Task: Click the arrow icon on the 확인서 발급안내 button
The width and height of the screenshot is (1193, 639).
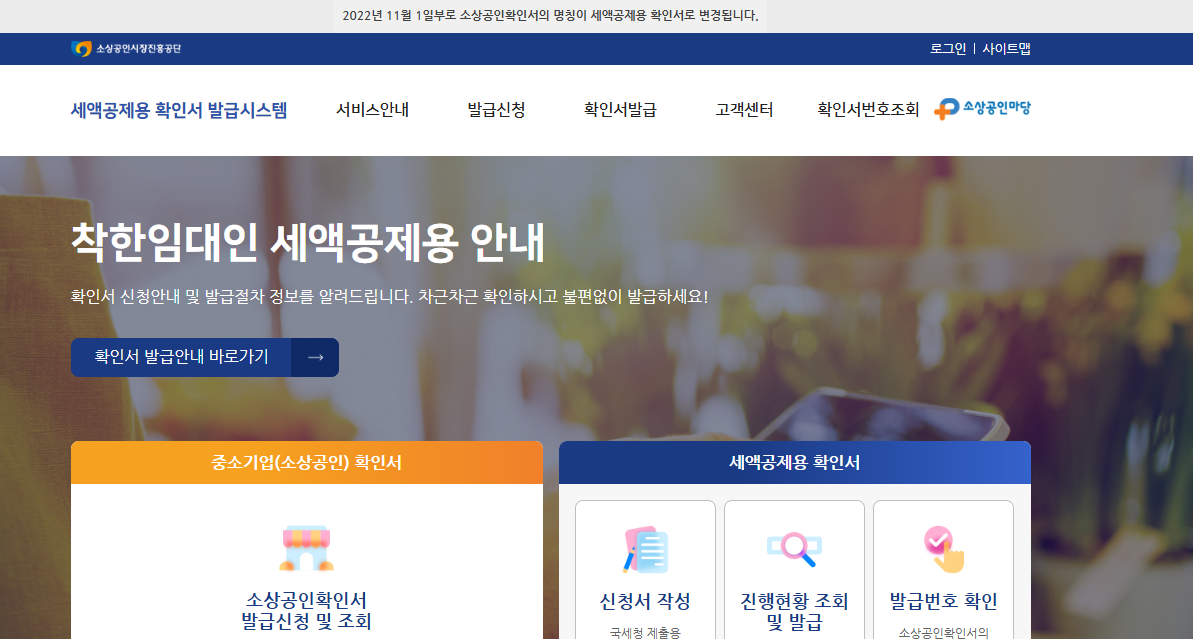Action: 318,357
